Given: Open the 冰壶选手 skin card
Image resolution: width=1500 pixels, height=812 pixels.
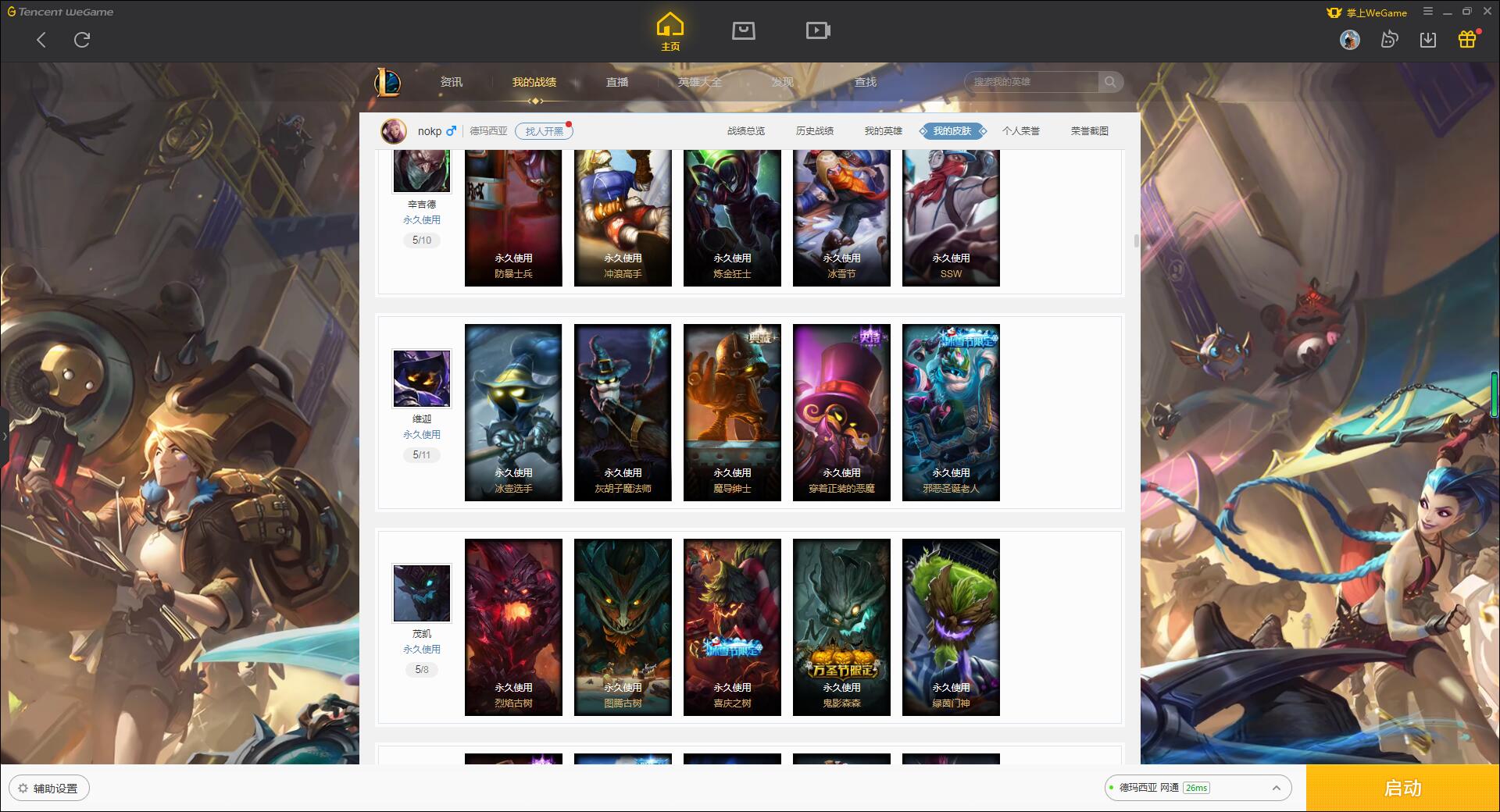Looking at the screenshot, I should click(513, 412).
